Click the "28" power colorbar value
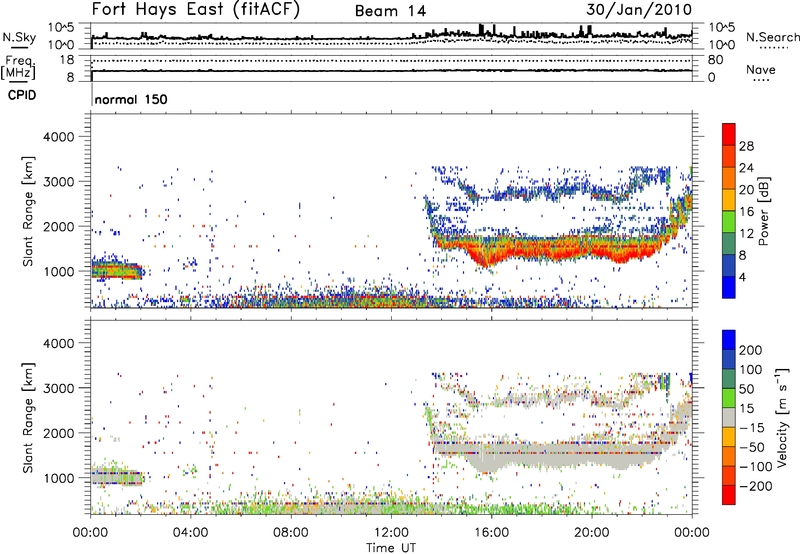The image size is (800, 554). 746,146
